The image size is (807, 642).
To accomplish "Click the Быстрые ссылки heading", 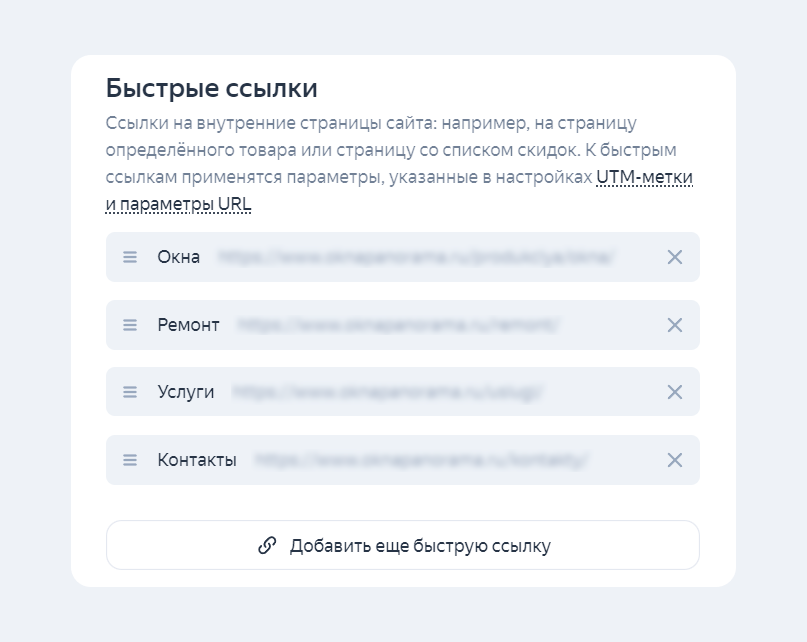I will point(212,88).
